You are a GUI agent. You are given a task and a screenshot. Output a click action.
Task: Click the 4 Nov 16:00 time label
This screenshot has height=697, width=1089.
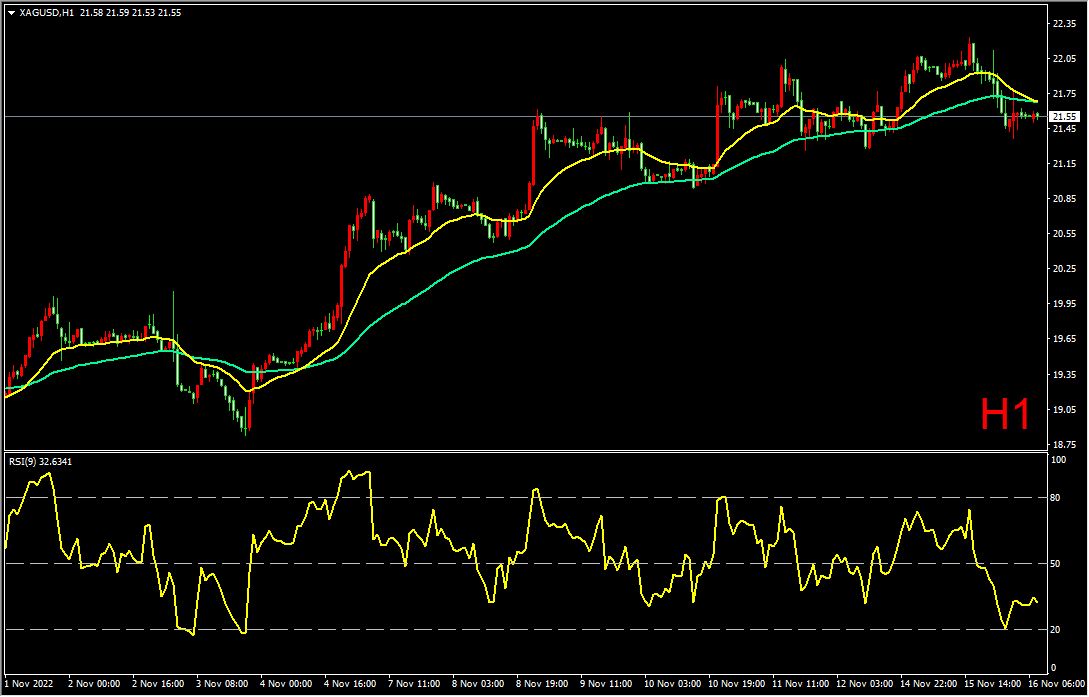(350, 684)
